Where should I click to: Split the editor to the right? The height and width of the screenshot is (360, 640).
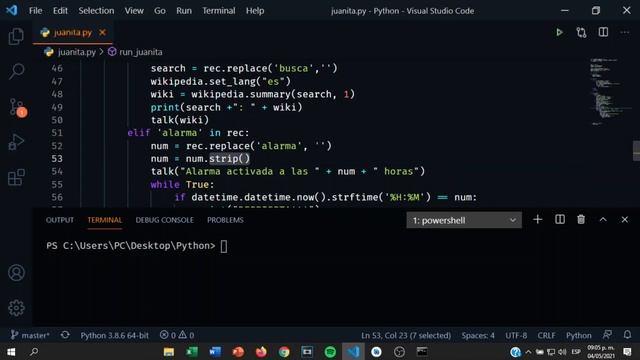[603, 32]
